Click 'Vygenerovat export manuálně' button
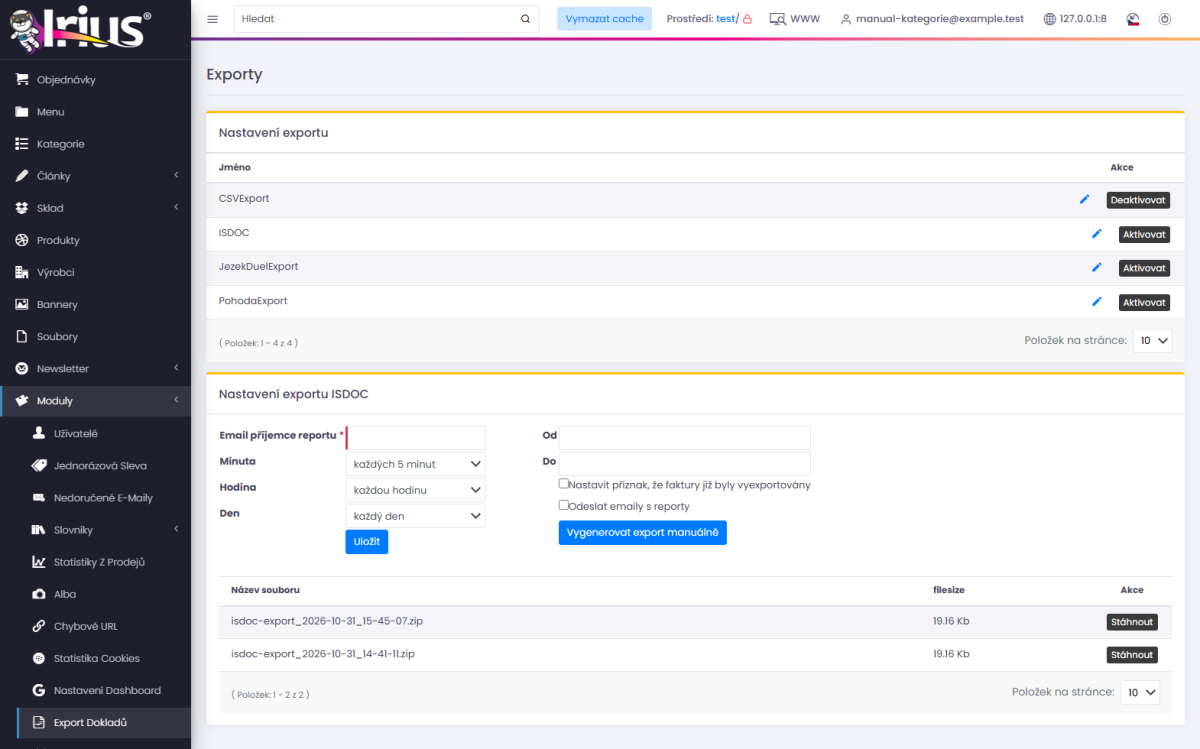1200x749 pixels. [x=643, y=533]
